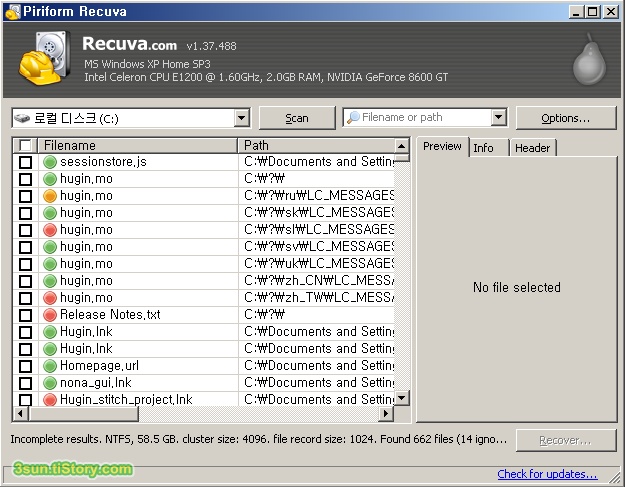This screenshot has width=625, height=487.
Task: Switch to the Info tab
Action: point(489,148)
